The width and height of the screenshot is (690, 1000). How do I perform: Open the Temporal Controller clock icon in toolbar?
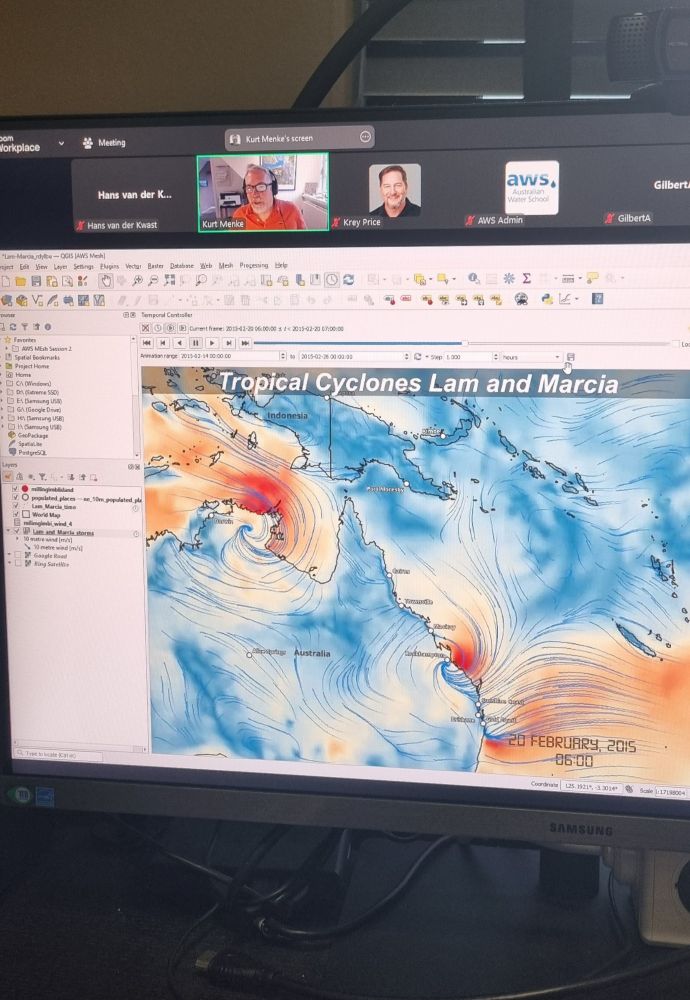[332, 279]
